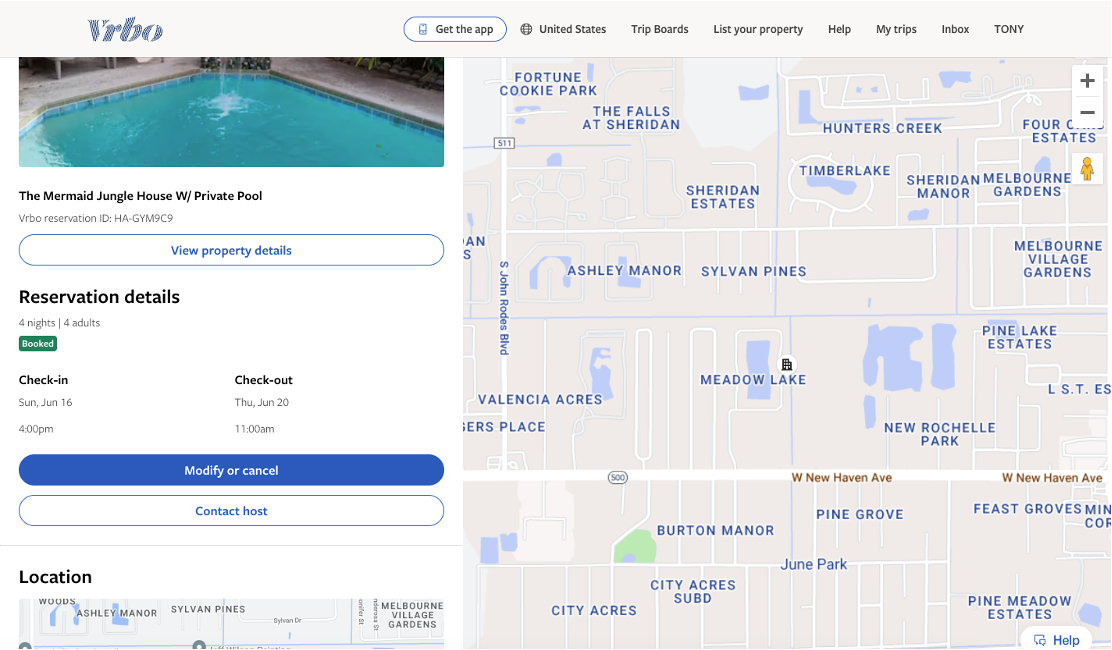Click Modify or cancel button
This screenshot has width=1112, height=650.
pos(231,470)
